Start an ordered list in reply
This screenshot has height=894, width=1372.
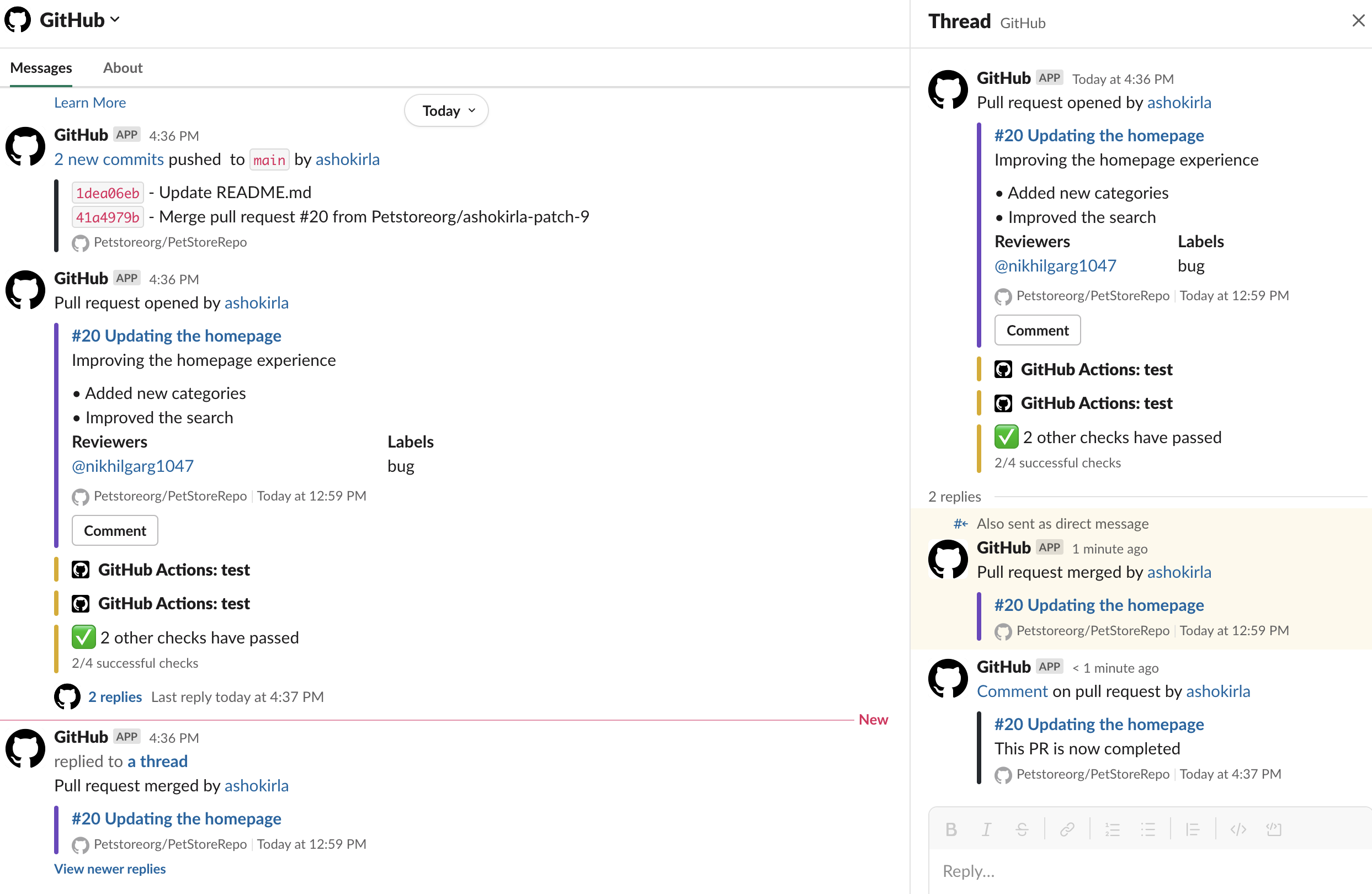(1113, 829)
